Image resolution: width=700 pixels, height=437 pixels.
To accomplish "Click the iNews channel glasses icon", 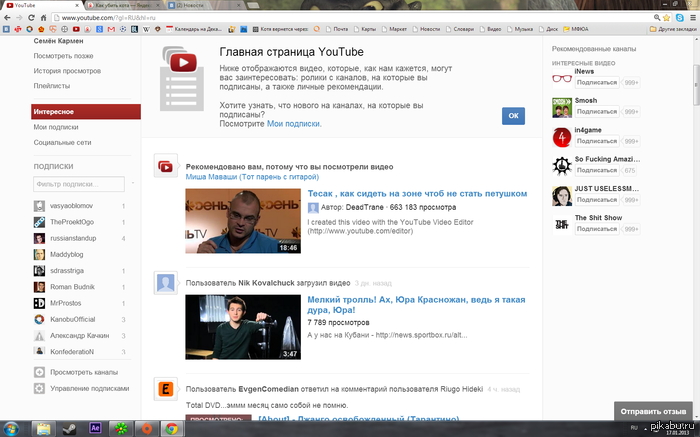I will tap(561, 78).
